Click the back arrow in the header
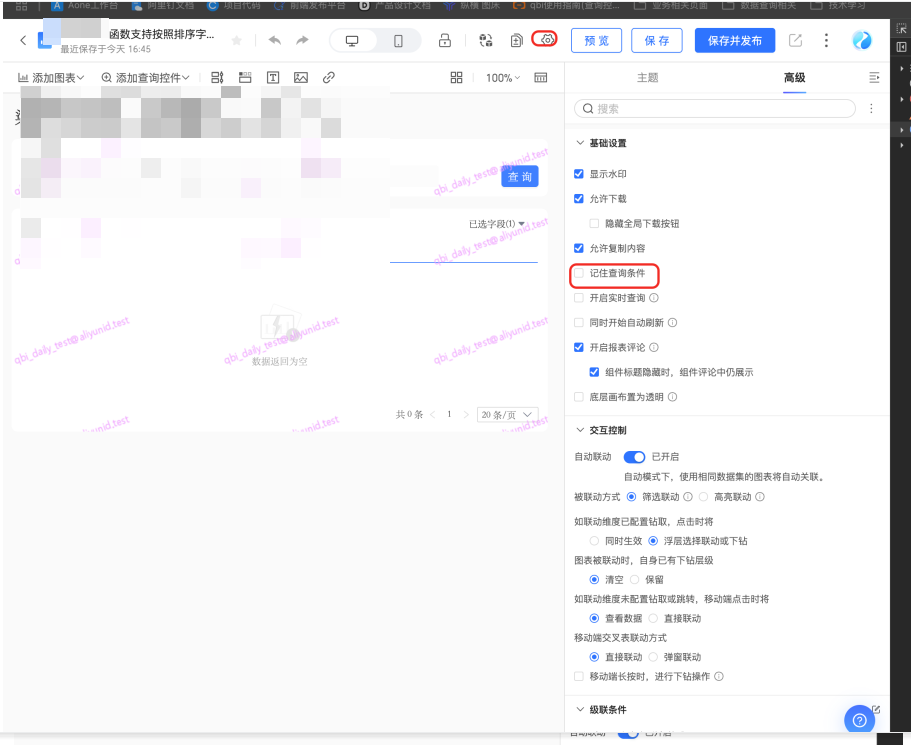Image resolution: width=911 pixels, height=745 pixels. tap(23, 40)
